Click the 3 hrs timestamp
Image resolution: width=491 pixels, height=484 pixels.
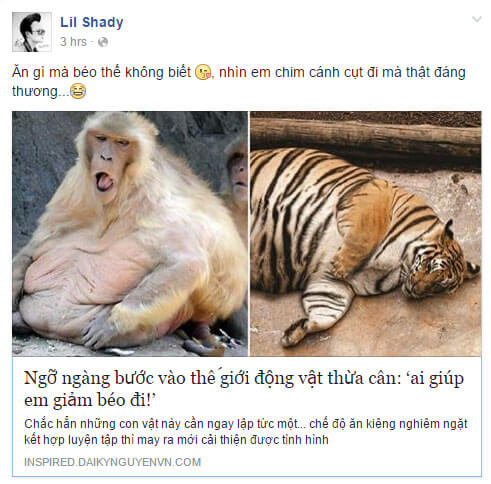tap(73, 42)
